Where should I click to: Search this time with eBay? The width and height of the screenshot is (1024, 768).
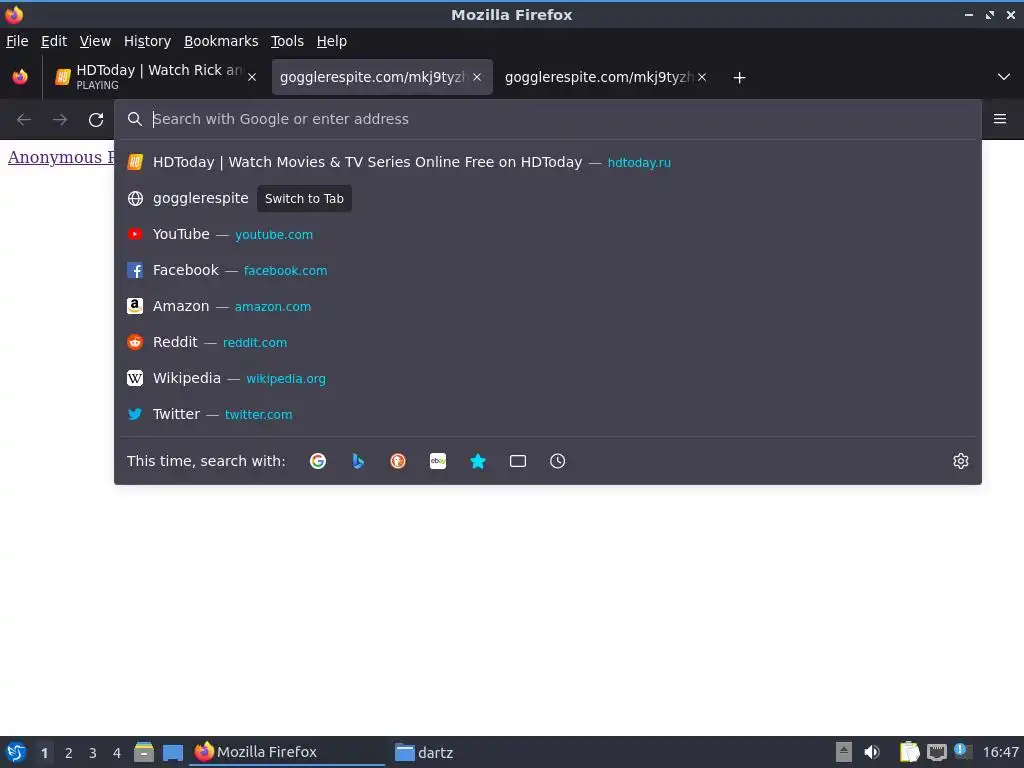[438, 461]
